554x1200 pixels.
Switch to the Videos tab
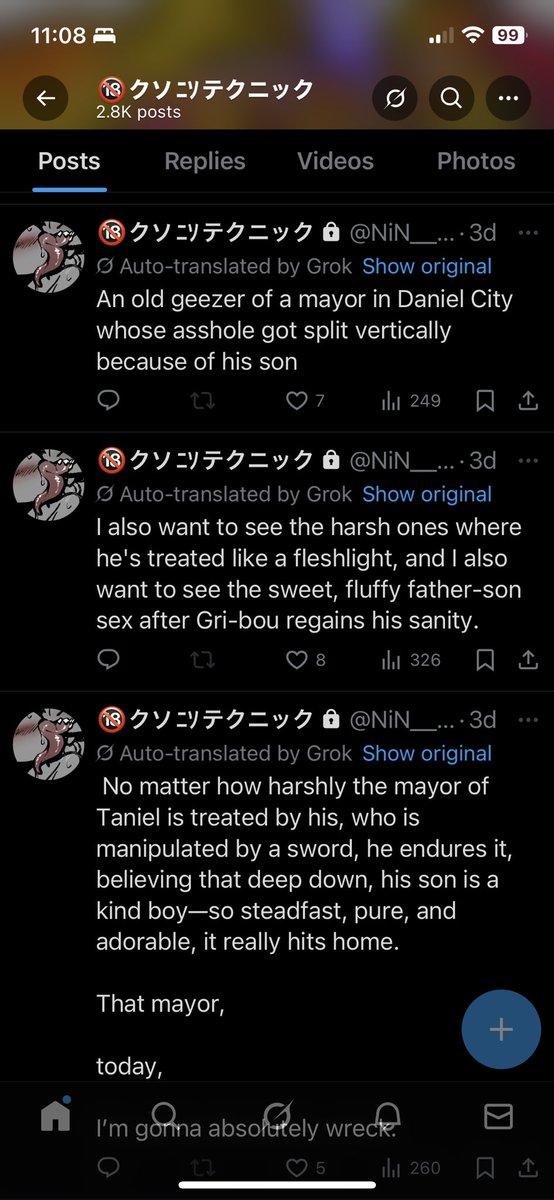[335, 161]
